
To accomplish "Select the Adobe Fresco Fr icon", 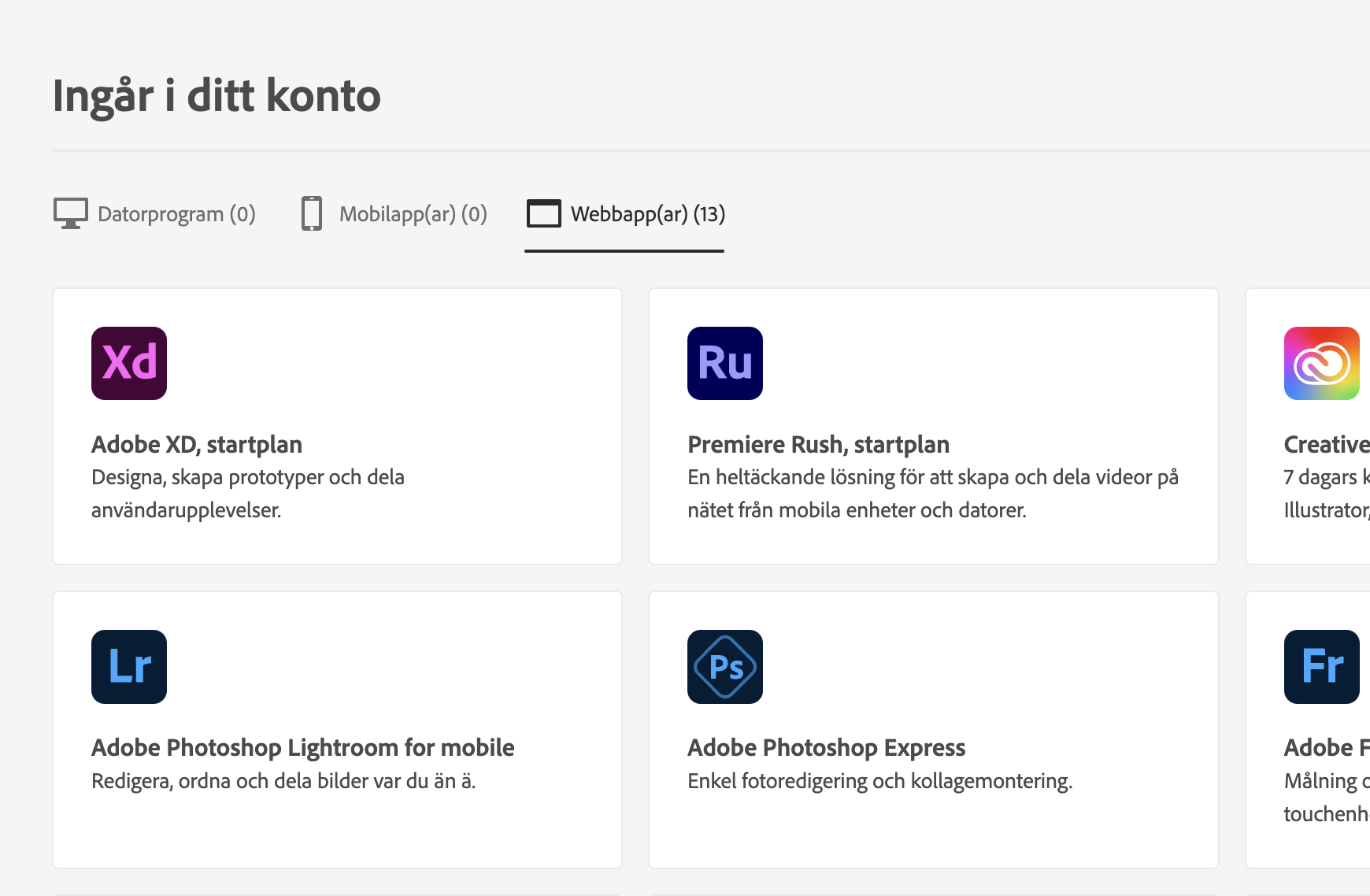I will 1321,667.
